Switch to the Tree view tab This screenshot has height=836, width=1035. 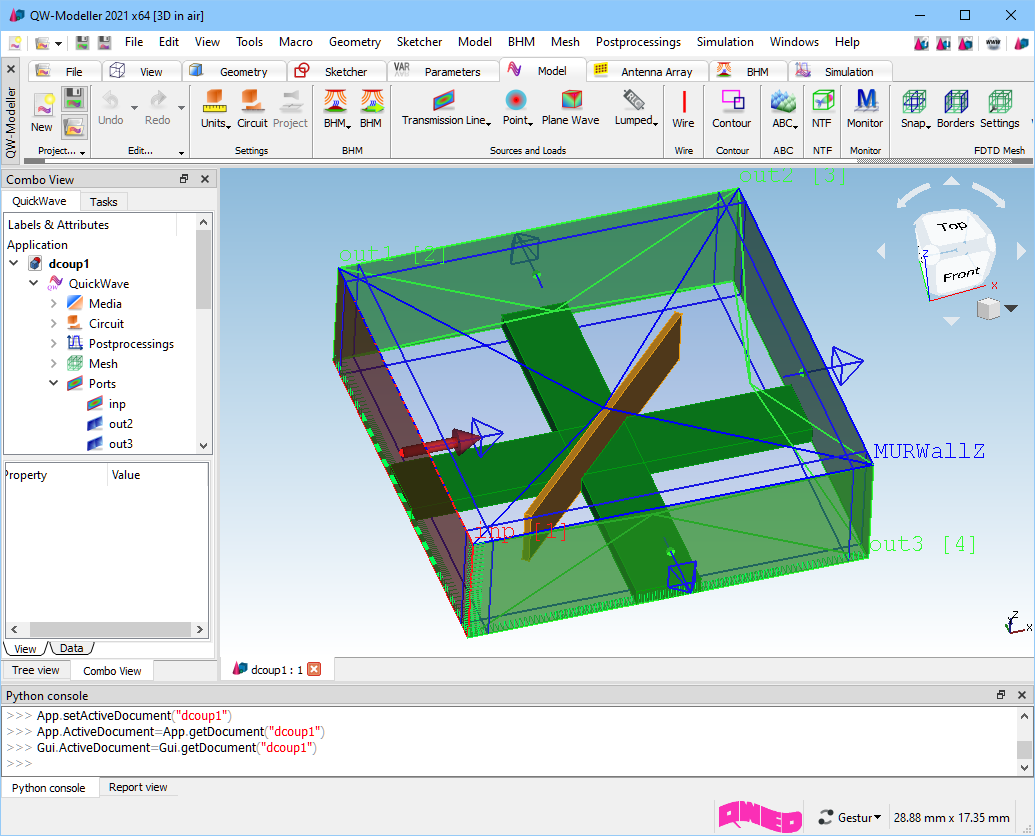point(36,670)
